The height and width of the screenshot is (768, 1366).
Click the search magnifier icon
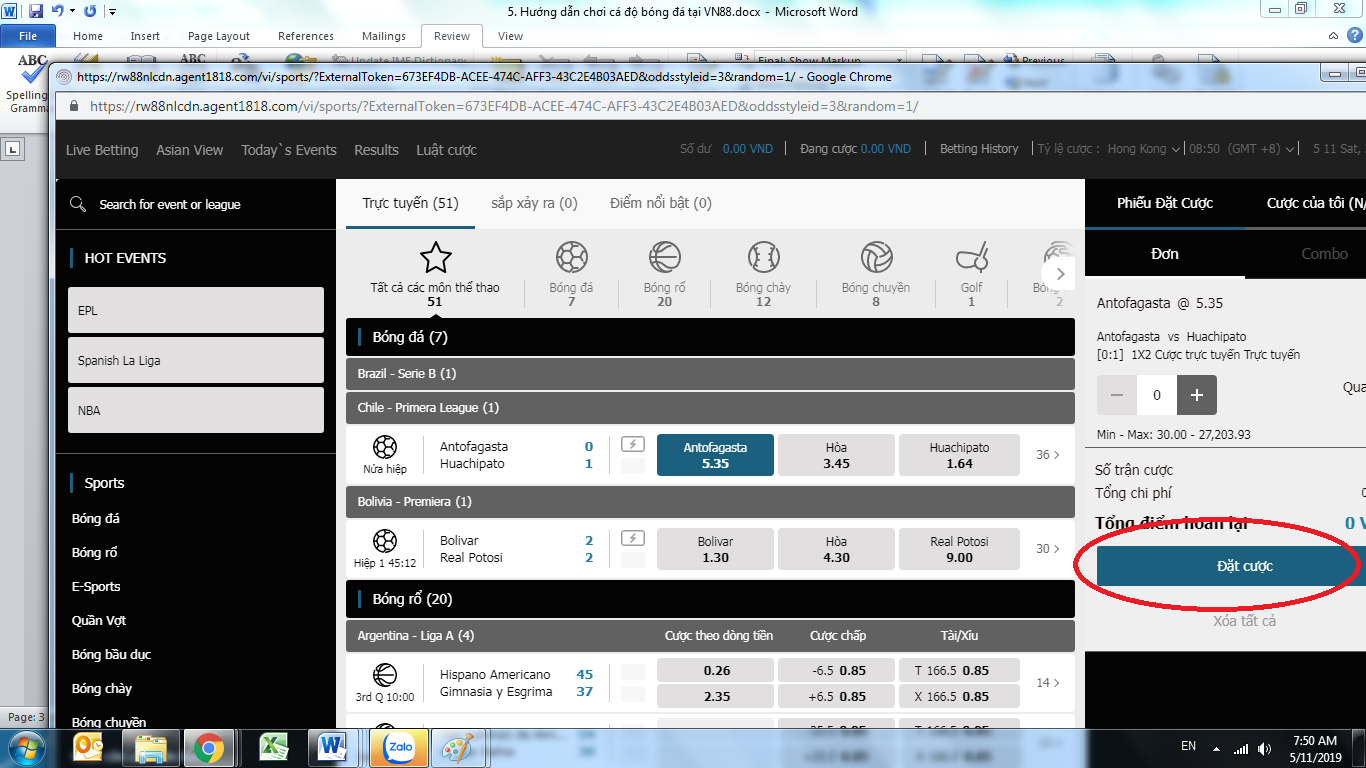pos(78,204)
